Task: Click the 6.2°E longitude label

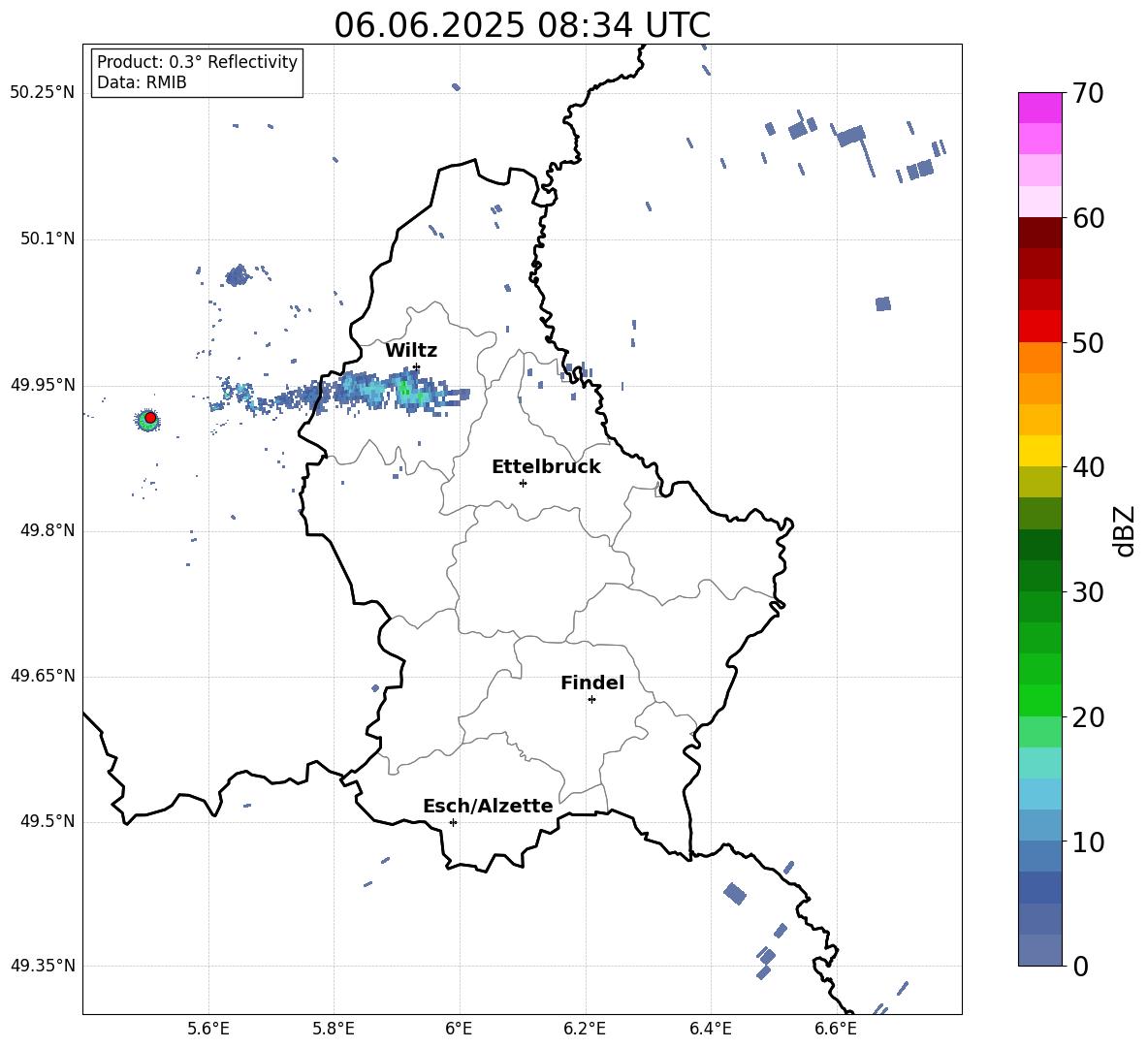Action: pyautogui.click(x=585, y=1029)
